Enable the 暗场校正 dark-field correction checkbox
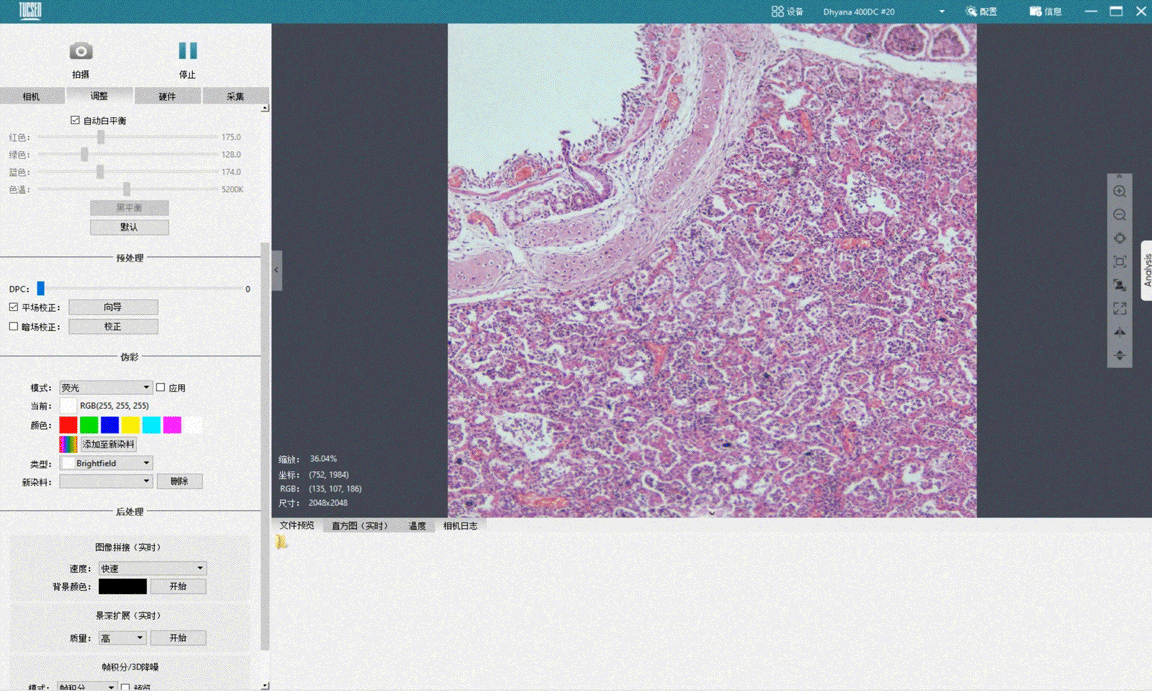 14,327
